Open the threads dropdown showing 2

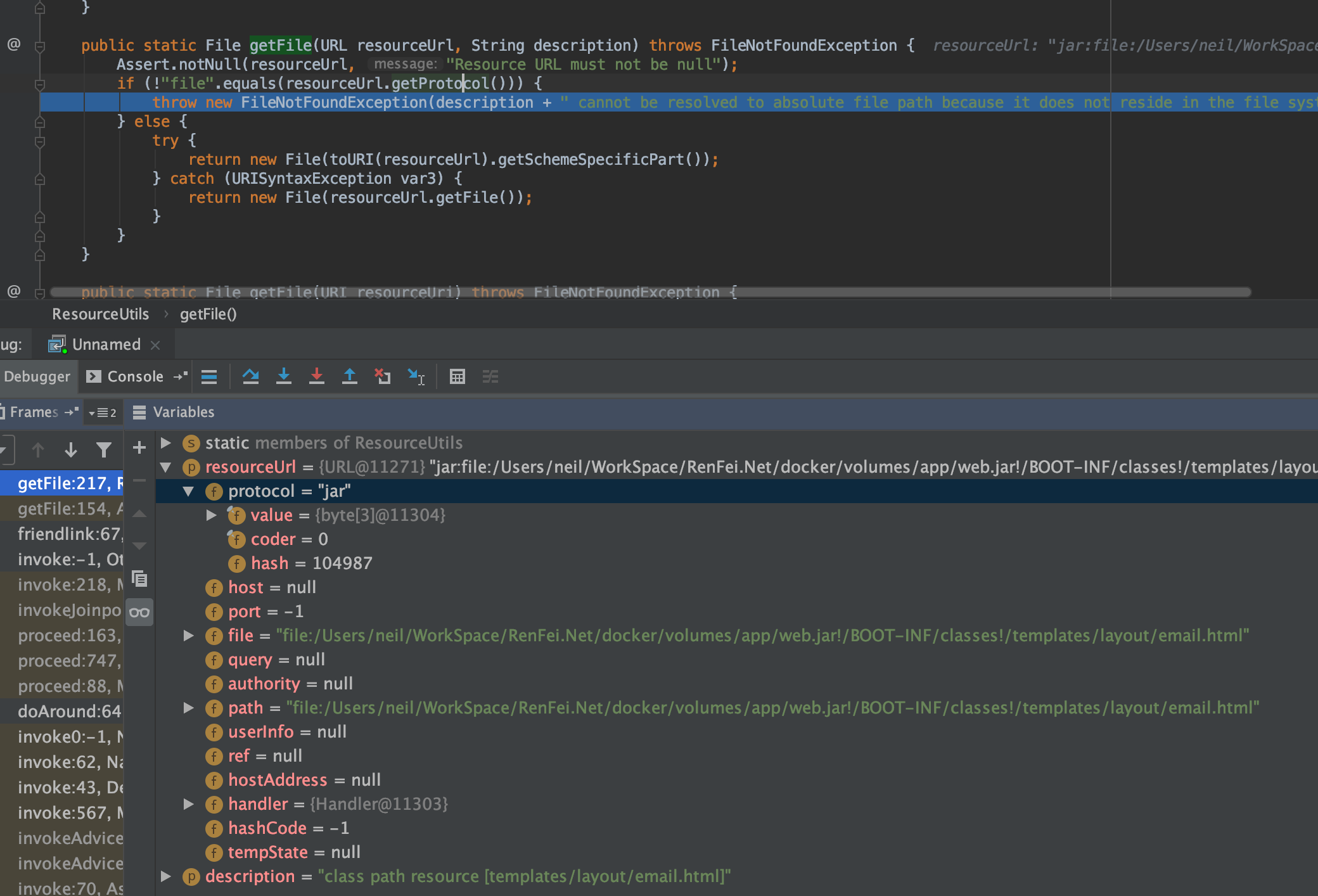click(x=103, y=413)
